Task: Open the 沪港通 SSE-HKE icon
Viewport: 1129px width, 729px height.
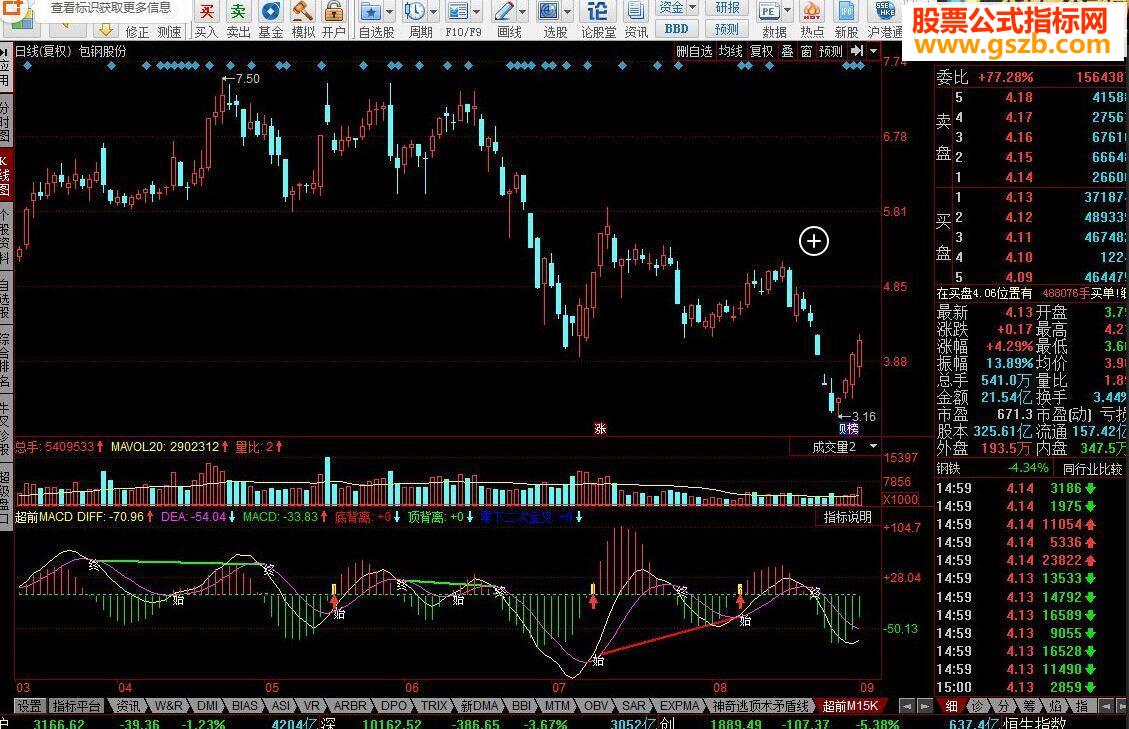Action: point(884,12)
